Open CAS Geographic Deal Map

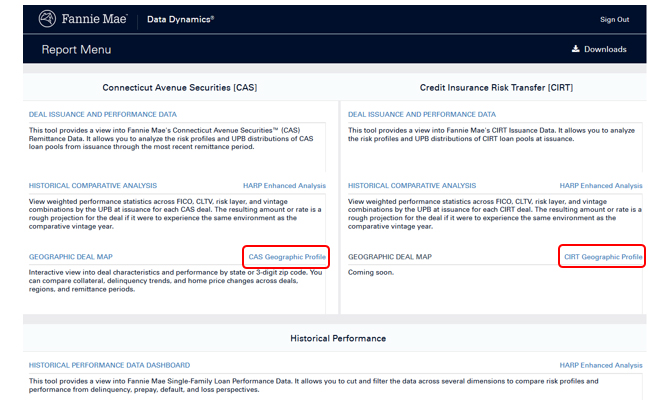coord(71,257)
